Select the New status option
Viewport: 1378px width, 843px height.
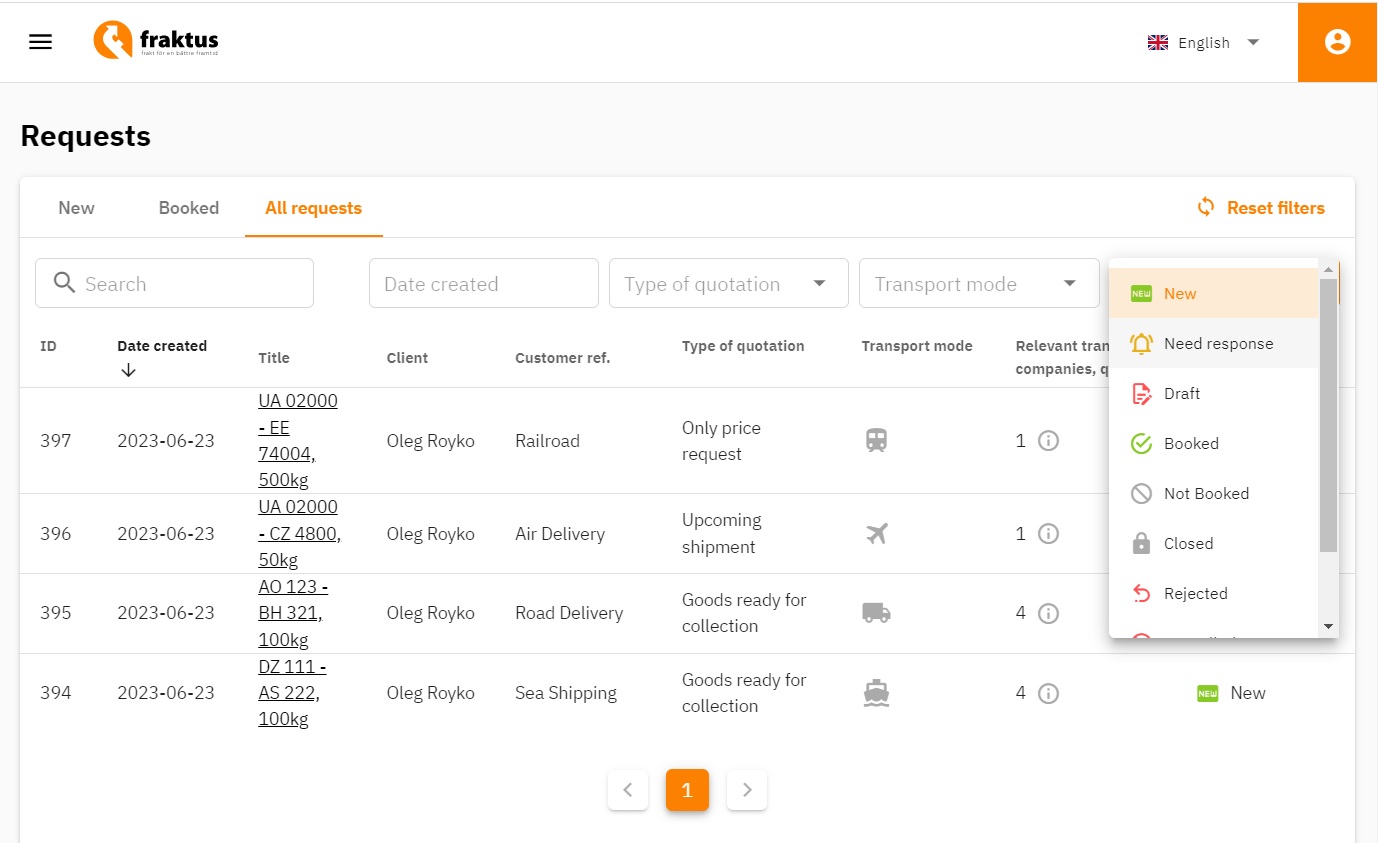pos(1214,293)
